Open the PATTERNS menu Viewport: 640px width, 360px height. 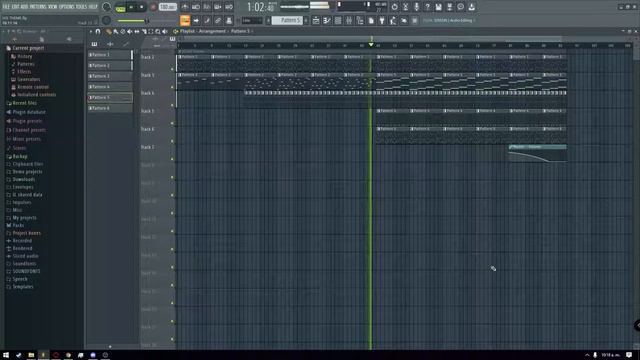click(38, 7)
